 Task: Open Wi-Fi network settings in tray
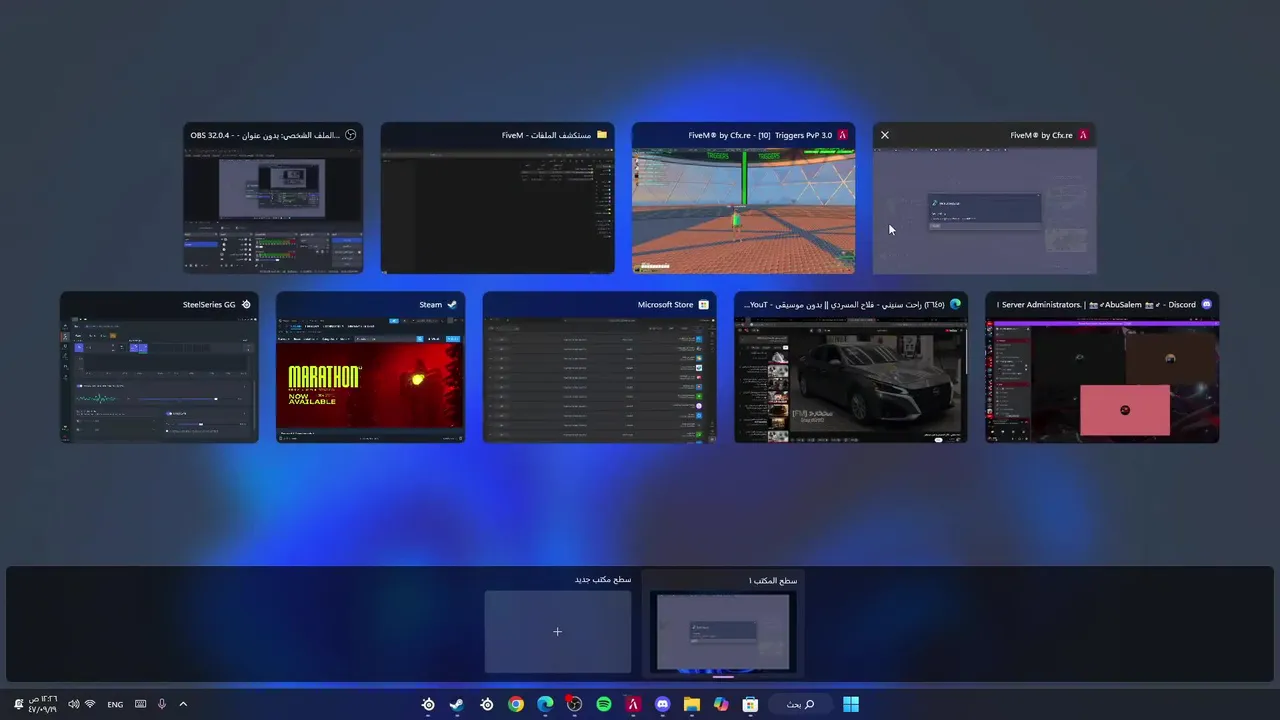[90, 704]
